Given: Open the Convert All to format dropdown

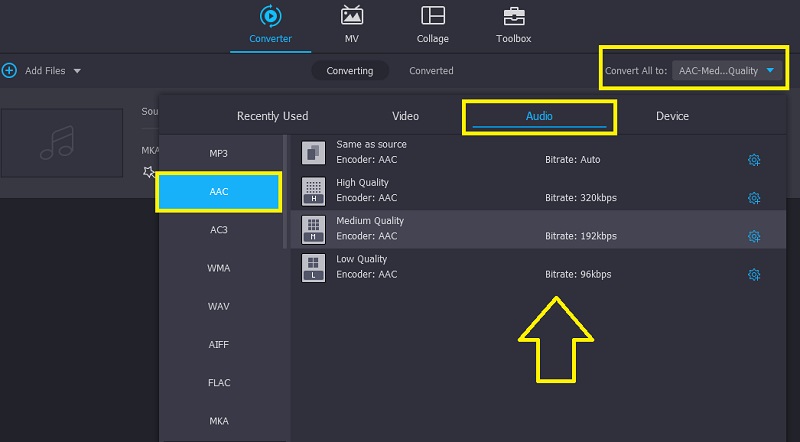Looking at the screenshot, I should pyautogui.click(x=726, y=71).
